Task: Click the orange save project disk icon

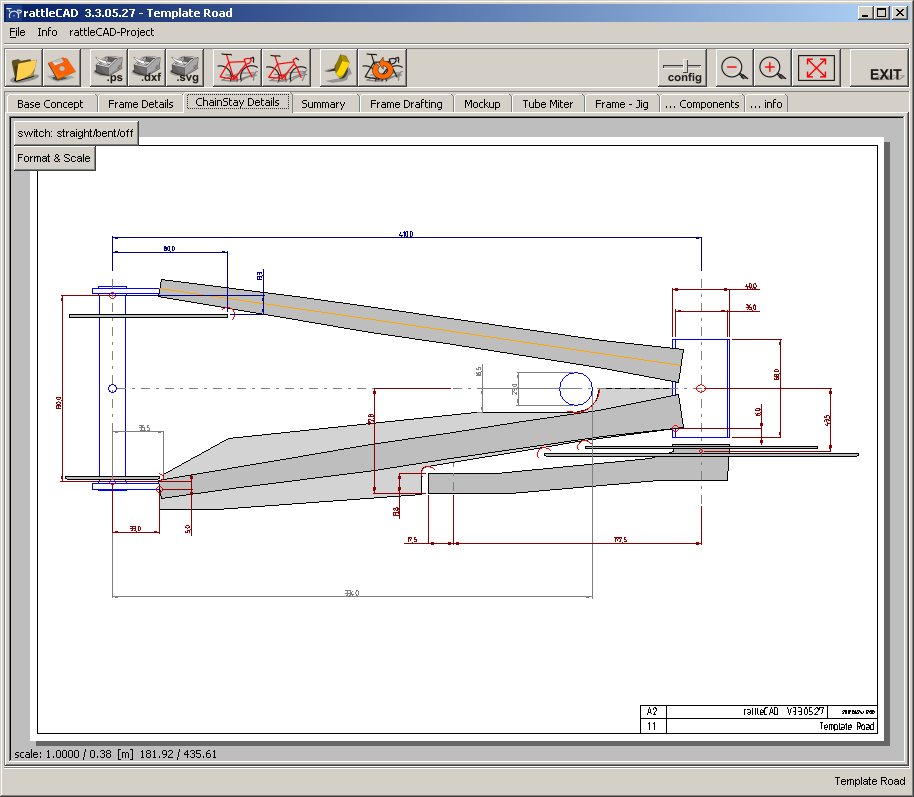Action: tap(62, 68)
